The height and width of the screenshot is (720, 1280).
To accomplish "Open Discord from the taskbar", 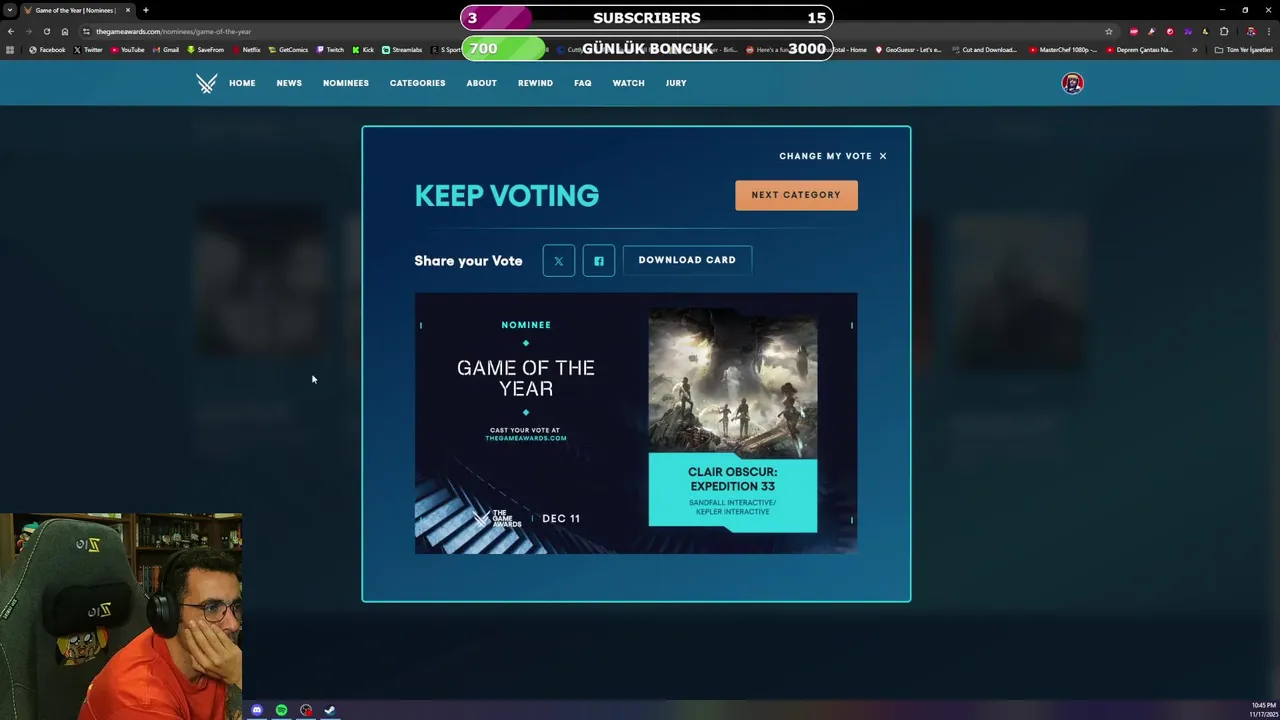I will pyautogui.click(x=257, y=710).
